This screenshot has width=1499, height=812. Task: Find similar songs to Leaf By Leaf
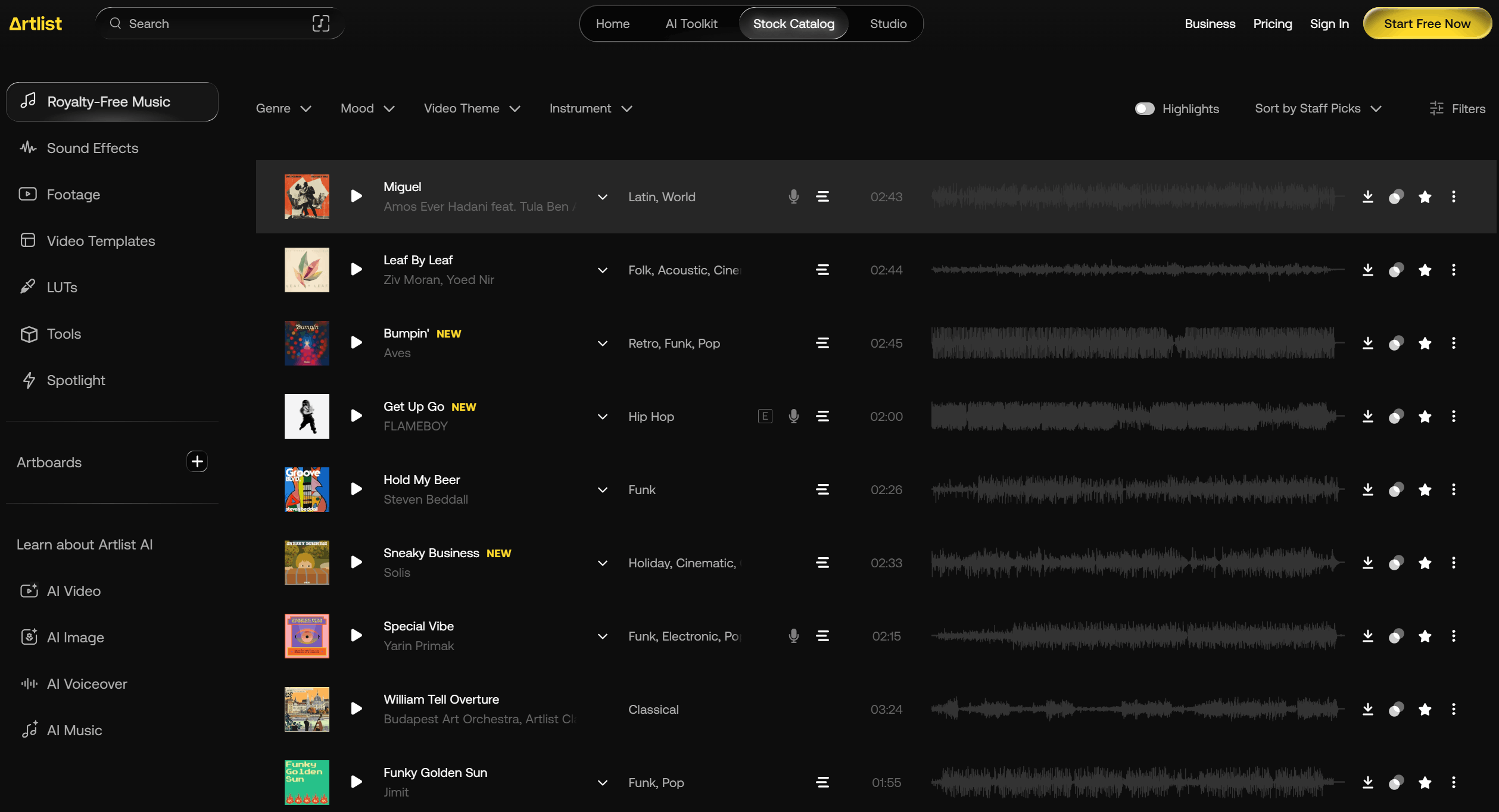tap(1396, 270)
